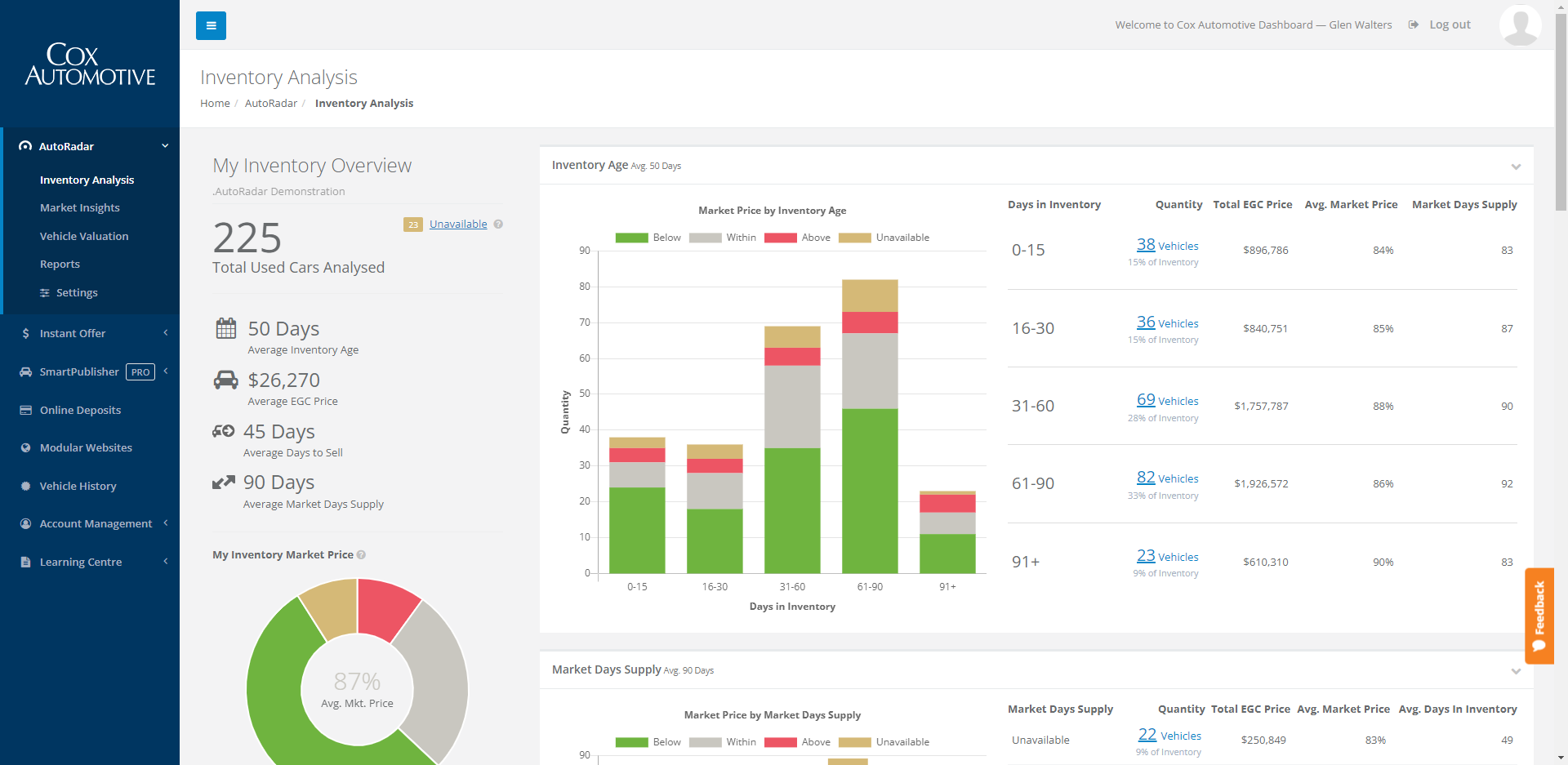Viewport: 1568px width, 765px height.
Task: Click the Account Management user icon
Action: (x=25, y=523)
